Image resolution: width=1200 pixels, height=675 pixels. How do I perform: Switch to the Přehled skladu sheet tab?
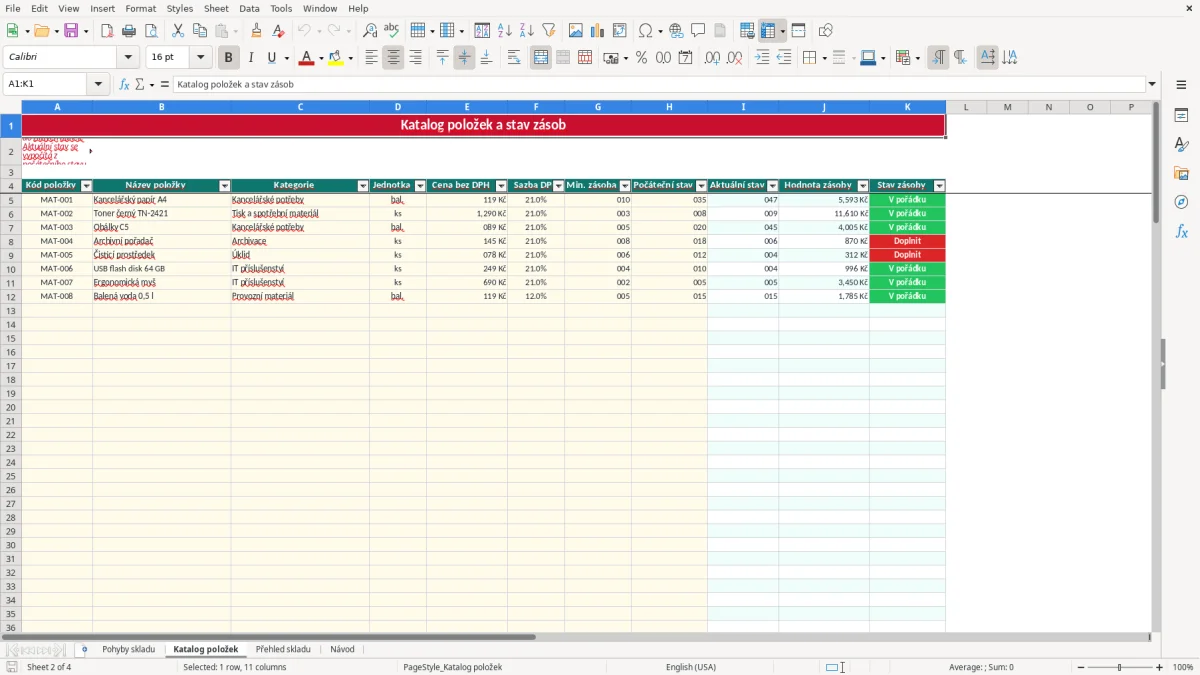[x=283, y=649]
